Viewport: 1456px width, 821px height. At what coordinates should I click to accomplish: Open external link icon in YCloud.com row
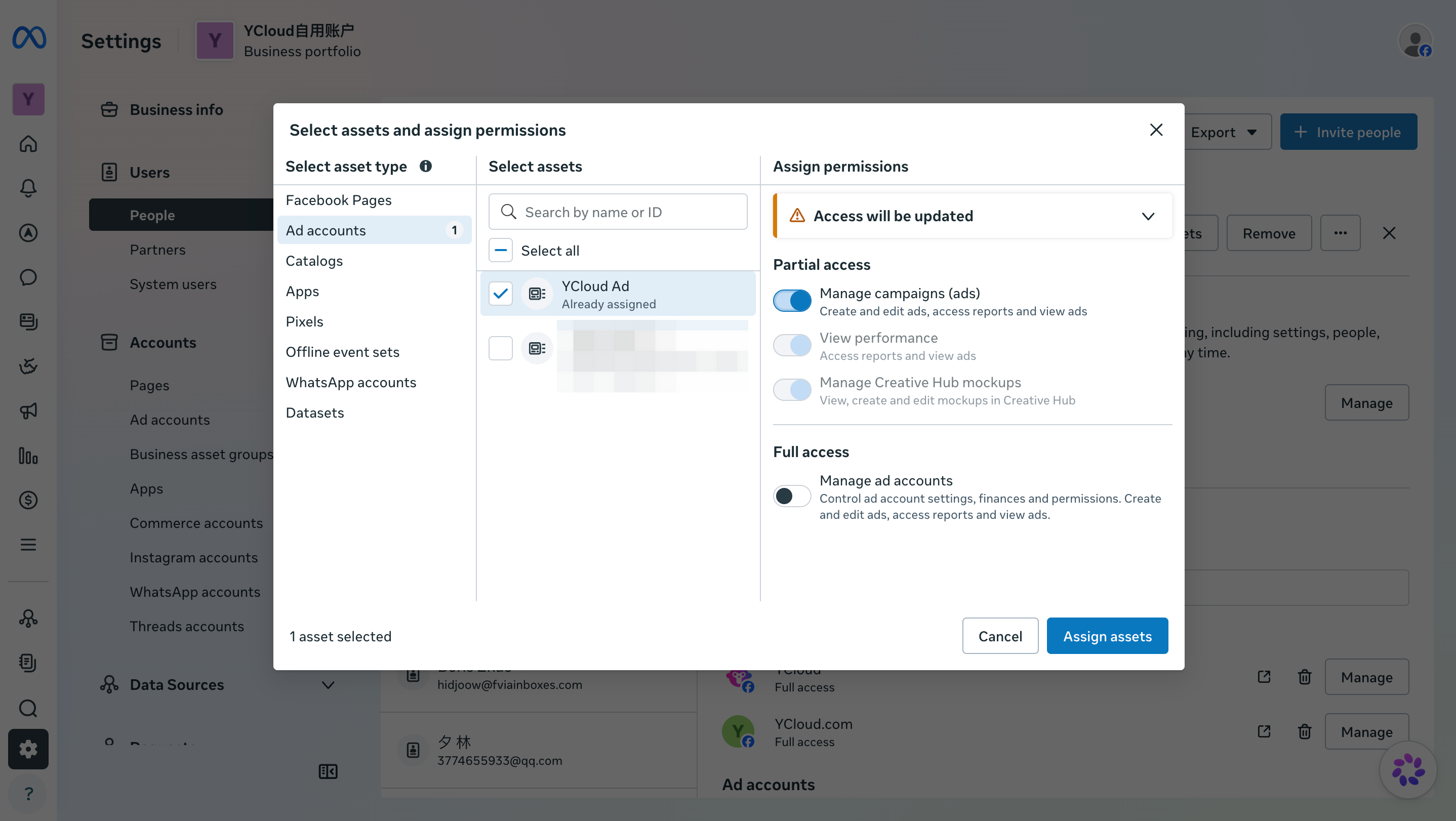(x=1264, y=732)
